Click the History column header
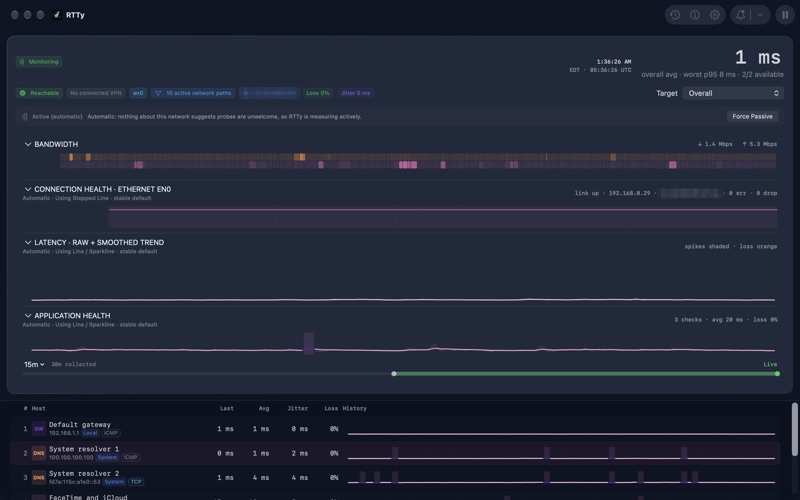This screenshot has width=800, height=500. tap(355, 408)
